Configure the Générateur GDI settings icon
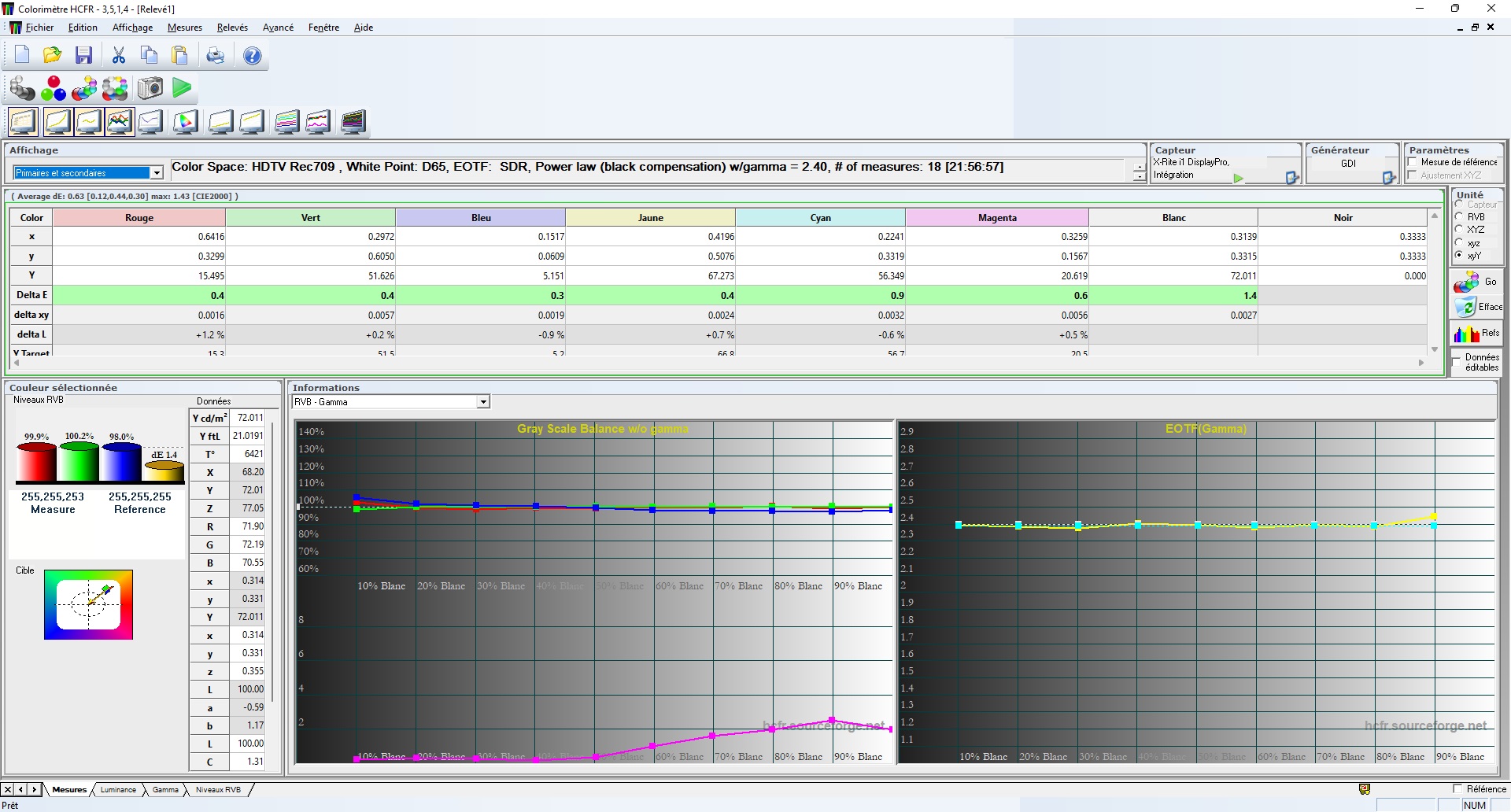This screenshot has height=812, width=1511. click(1389, 178)
